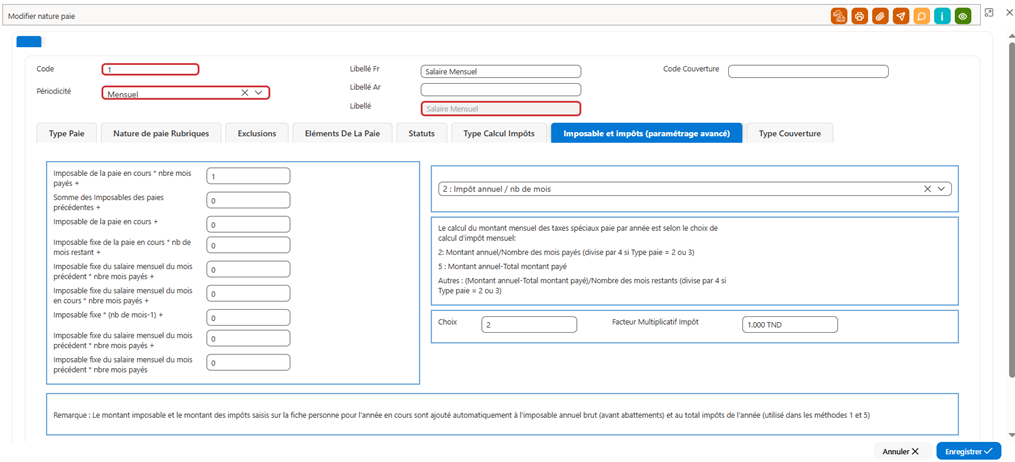
Task: Expand the Impôt annuel / nb de mois dropdown
Action: 941,188
